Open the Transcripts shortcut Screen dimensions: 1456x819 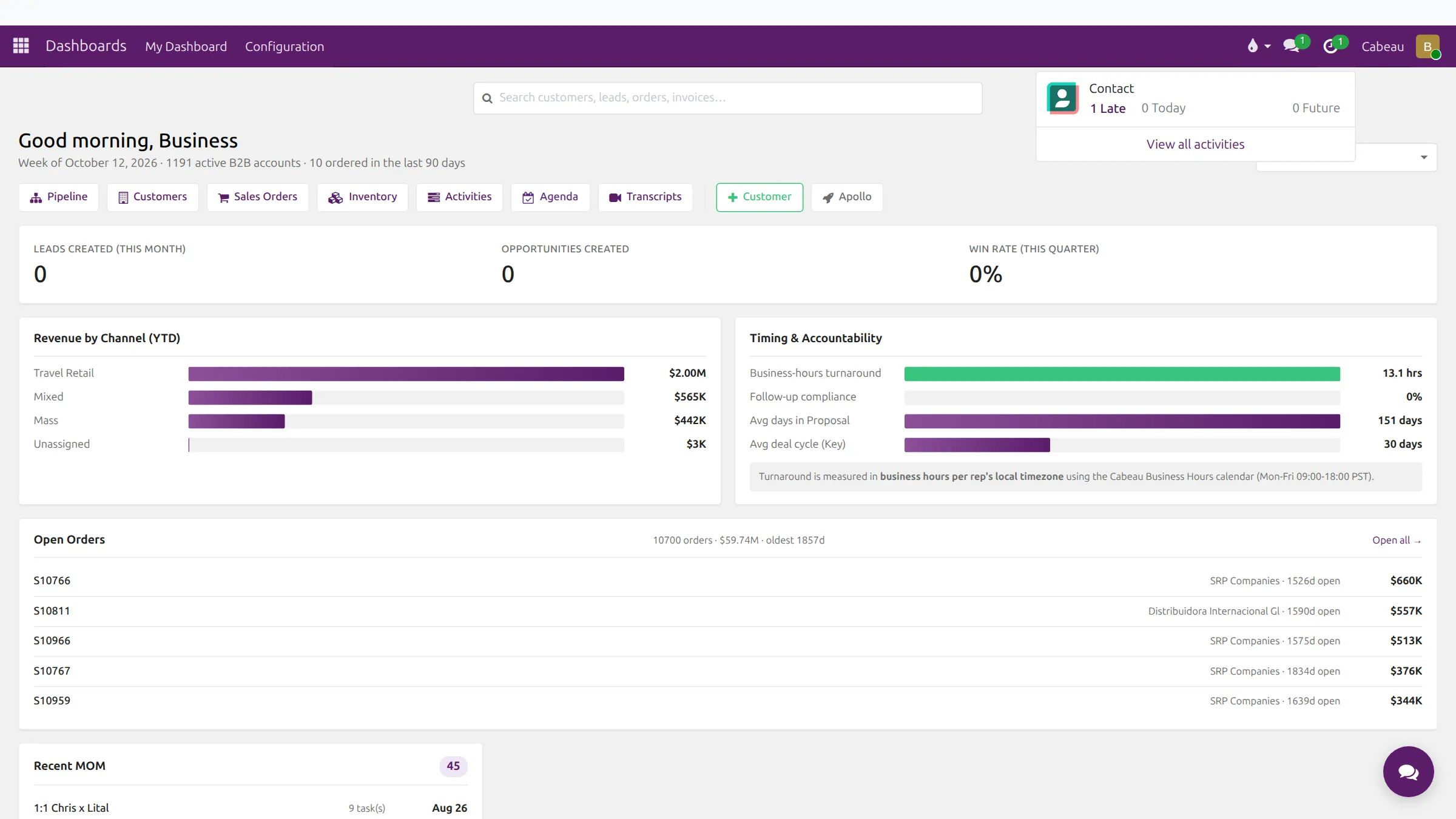(645, 197)
